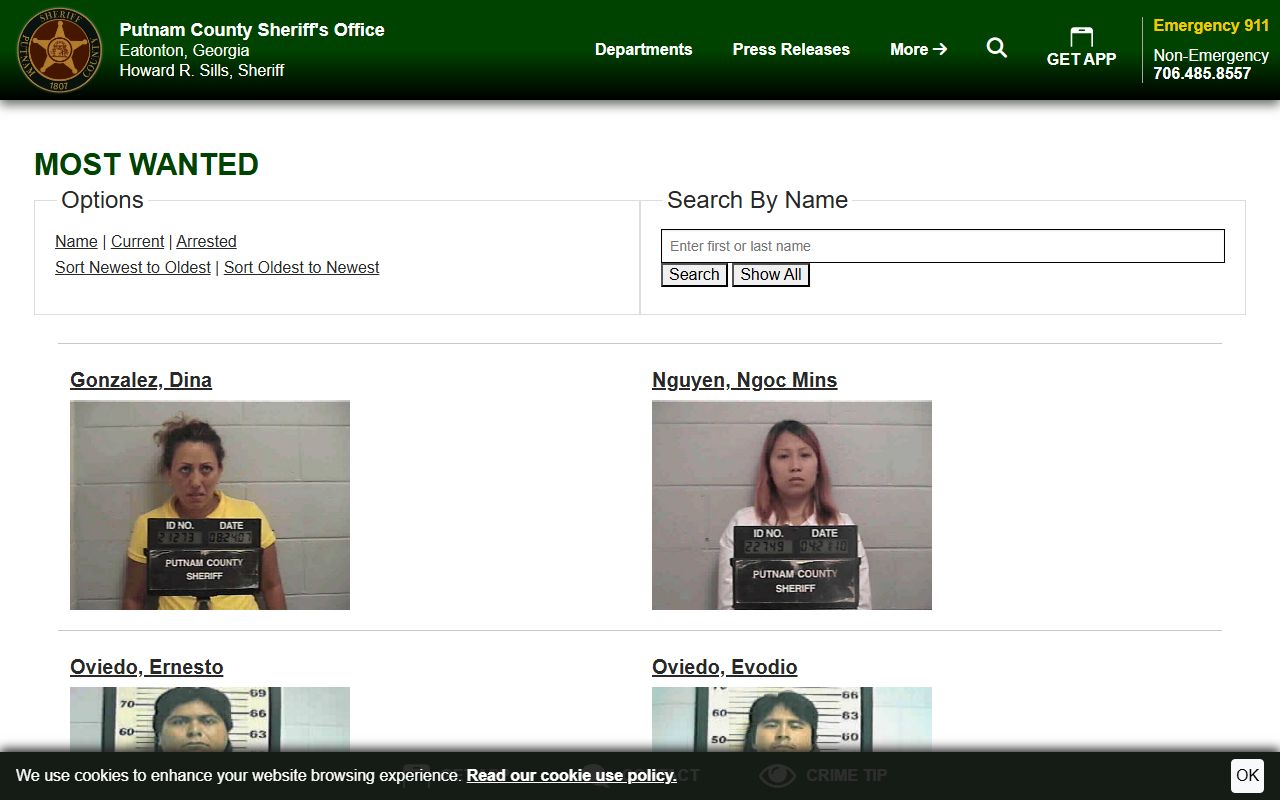Image resolution: width=1280 pixels, height=800 pixels.
Task: Click Ernesto Oviedo mugshot photo
Action: click(x=210, y=719)
